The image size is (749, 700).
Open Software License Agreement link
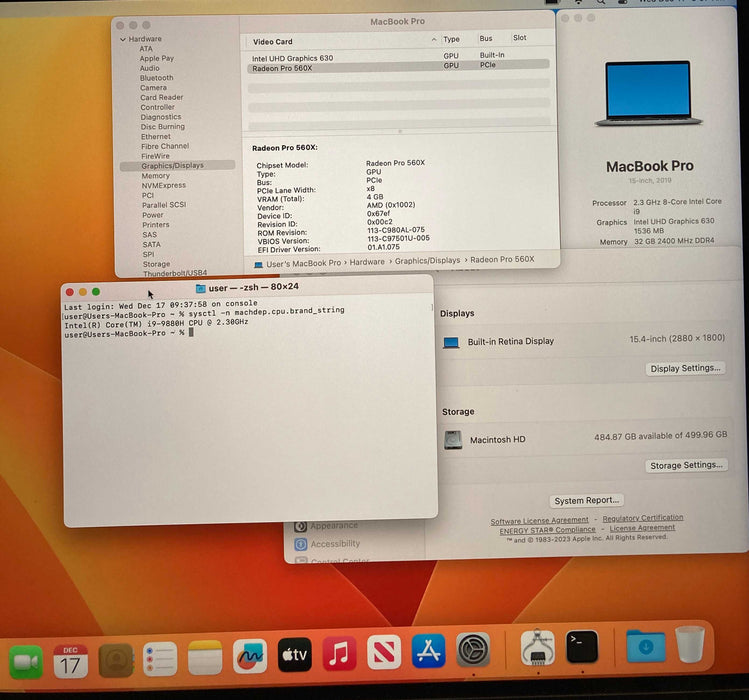(539, 521)
